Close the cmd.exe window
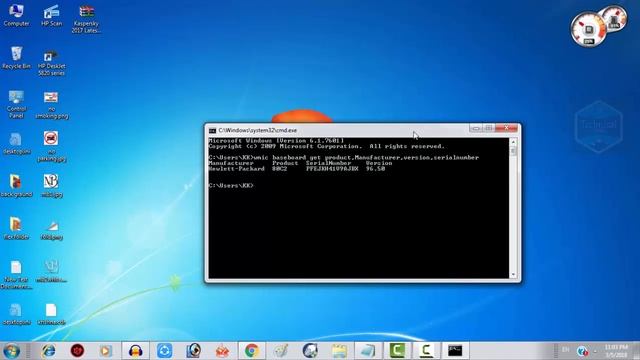Screen dimensions: 640x360 coord(507,128)
